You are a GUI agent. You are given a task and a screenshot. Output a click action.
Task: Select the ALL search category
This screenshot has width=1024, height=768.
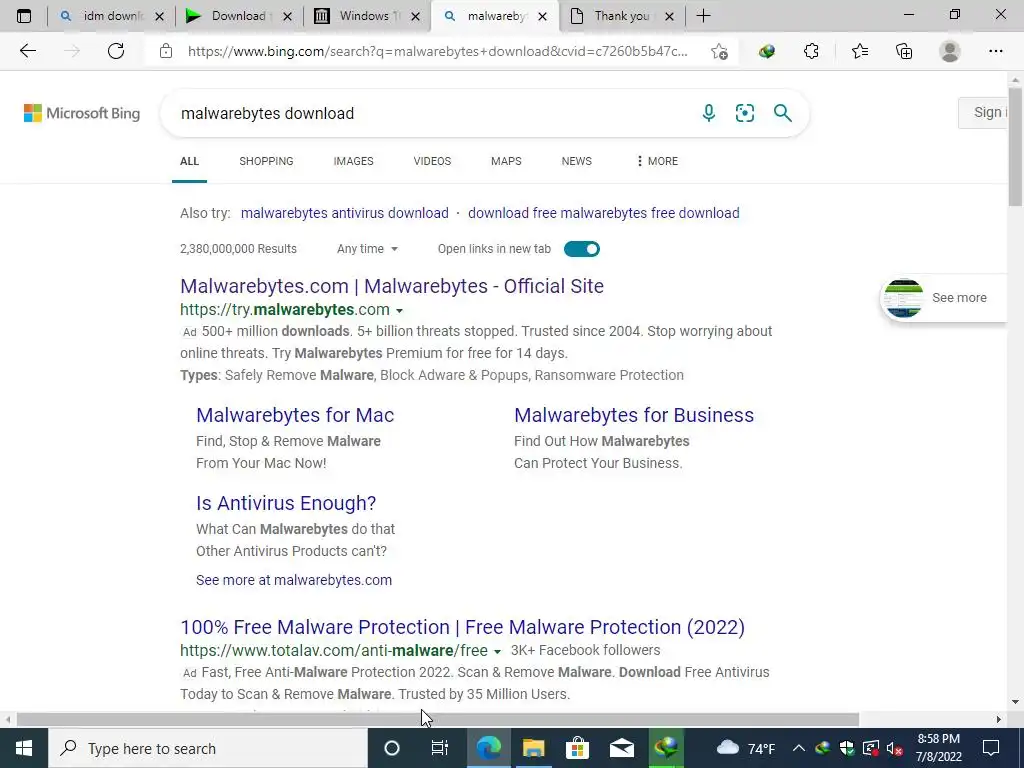point(189,161)
